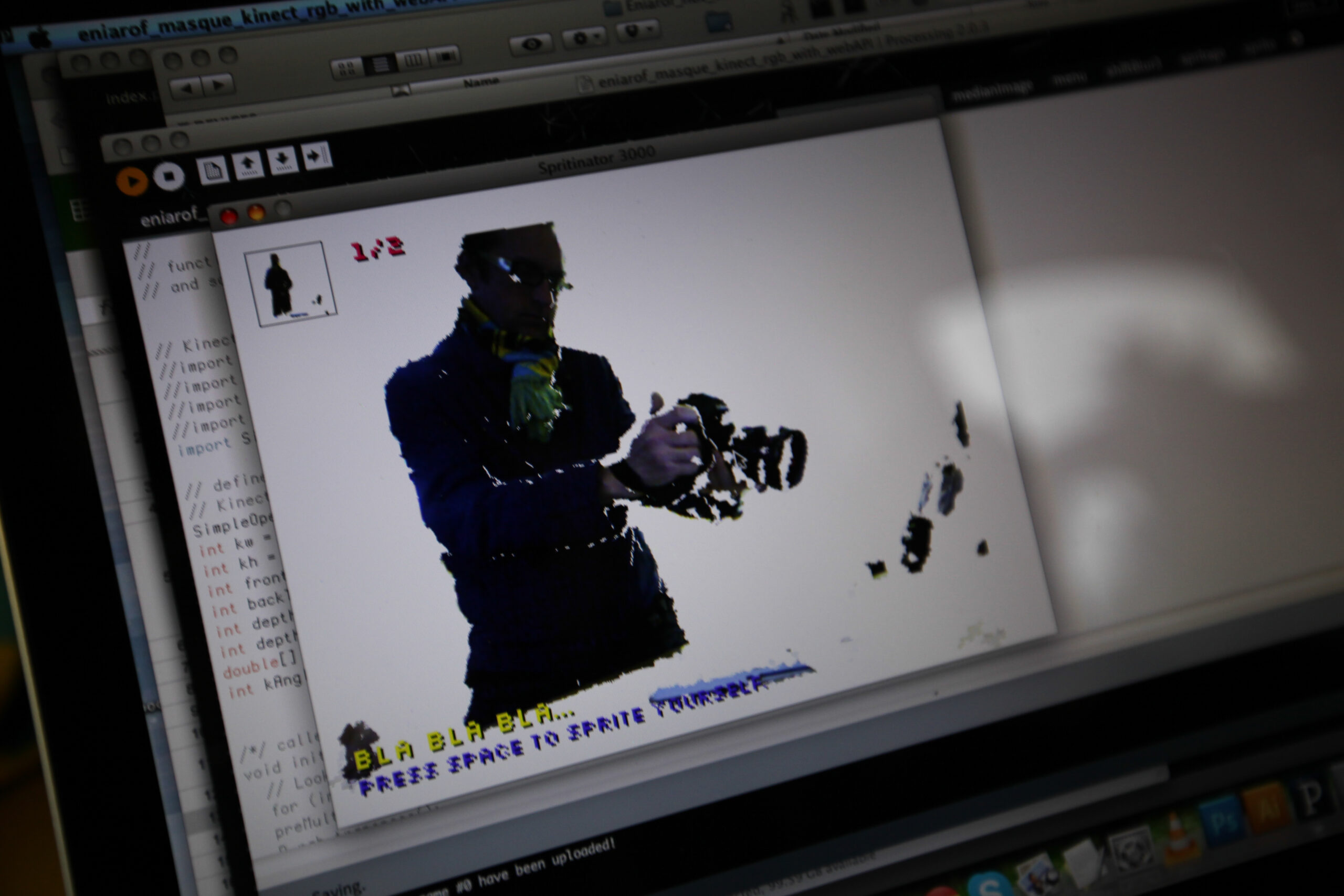Open the Finder gear action menu
The width and height of the screenshot is (1344, 896).
pyautogui.click(x=583, y=38)
